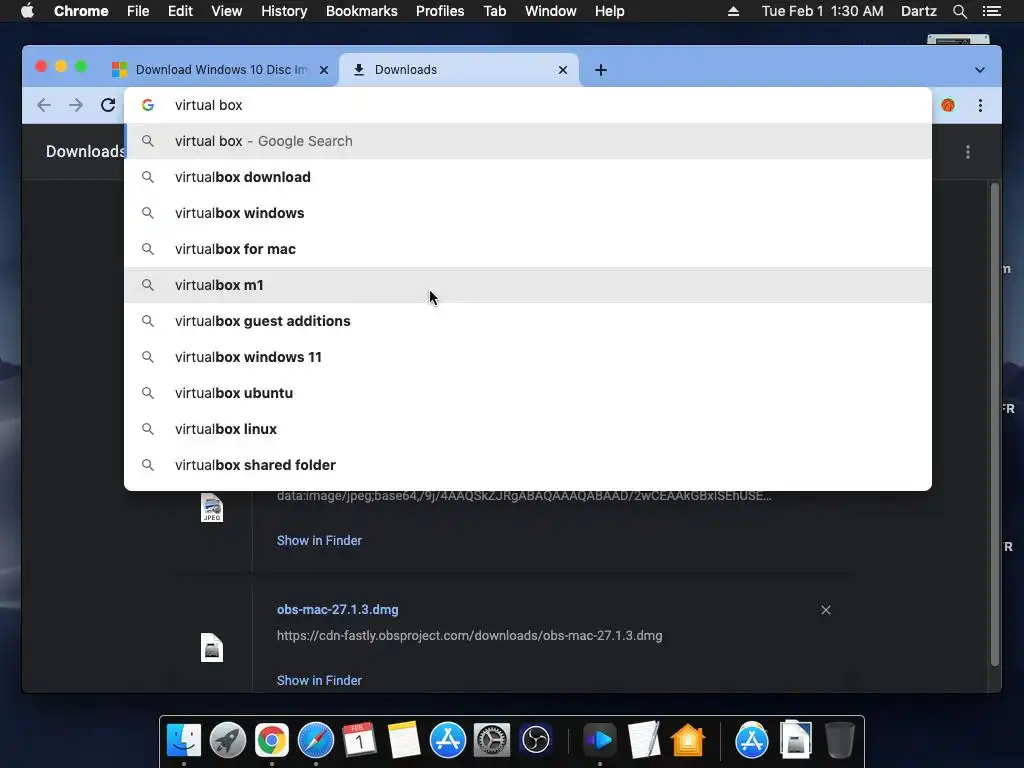The image size is (1024, 768).
Task: Open the Bookmarks menu
Action: 361,11
